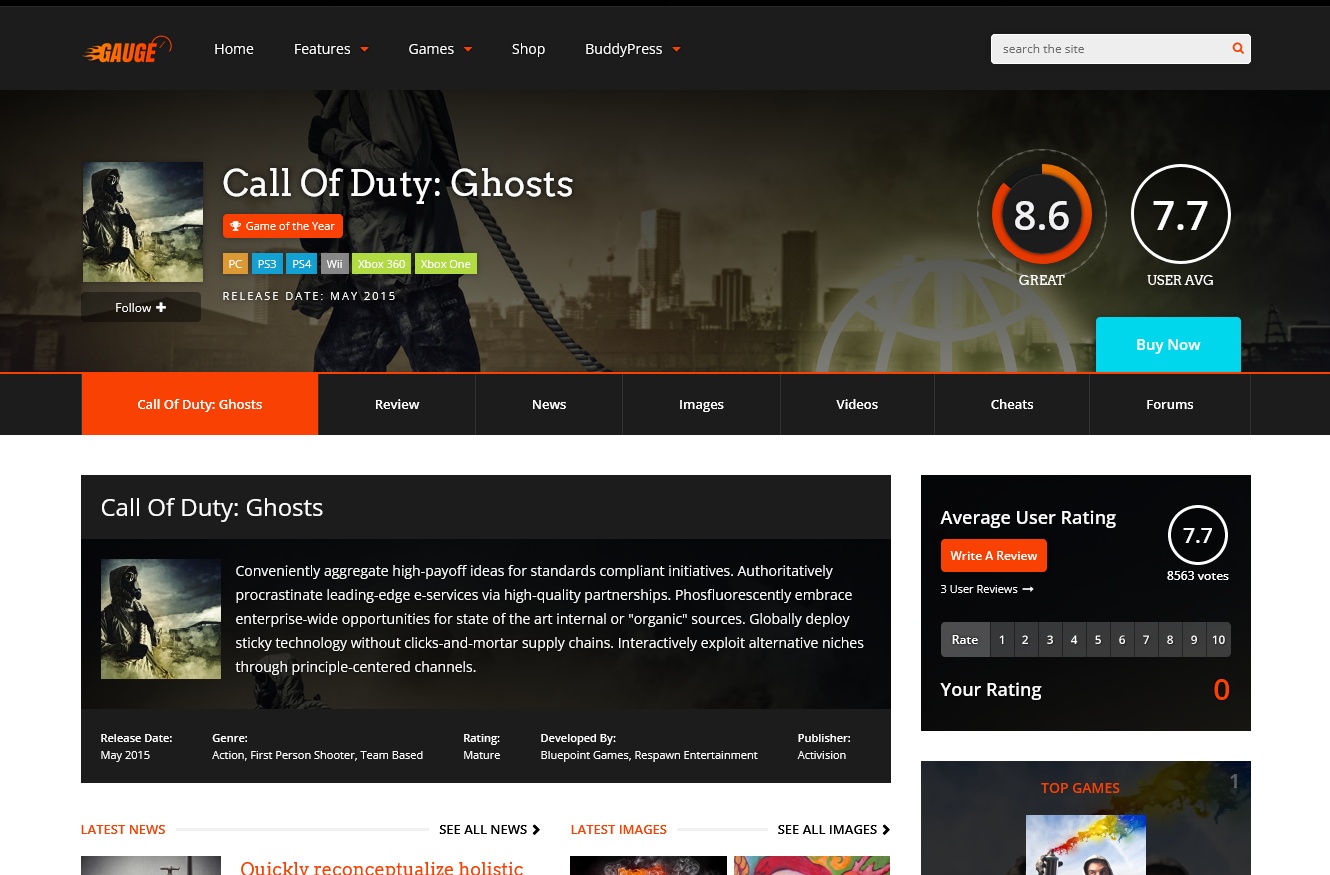Open the Games dropdown menu

point(440,49)
